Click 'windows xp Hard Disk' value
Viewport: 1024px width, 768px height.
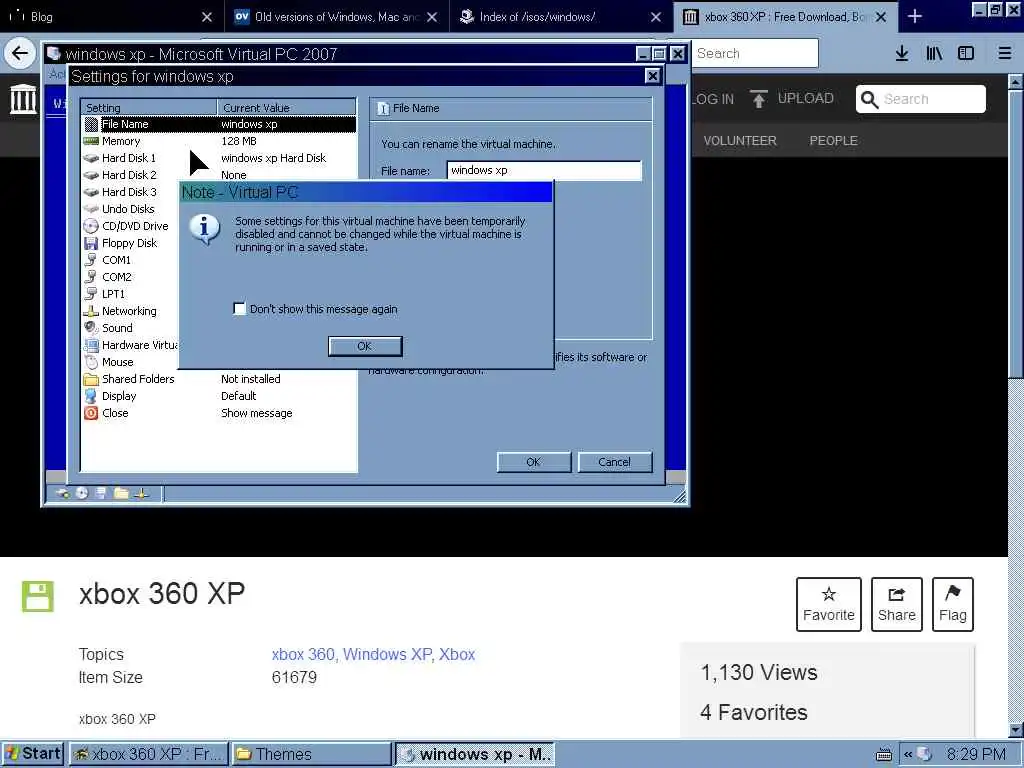(x=274, y=158)
